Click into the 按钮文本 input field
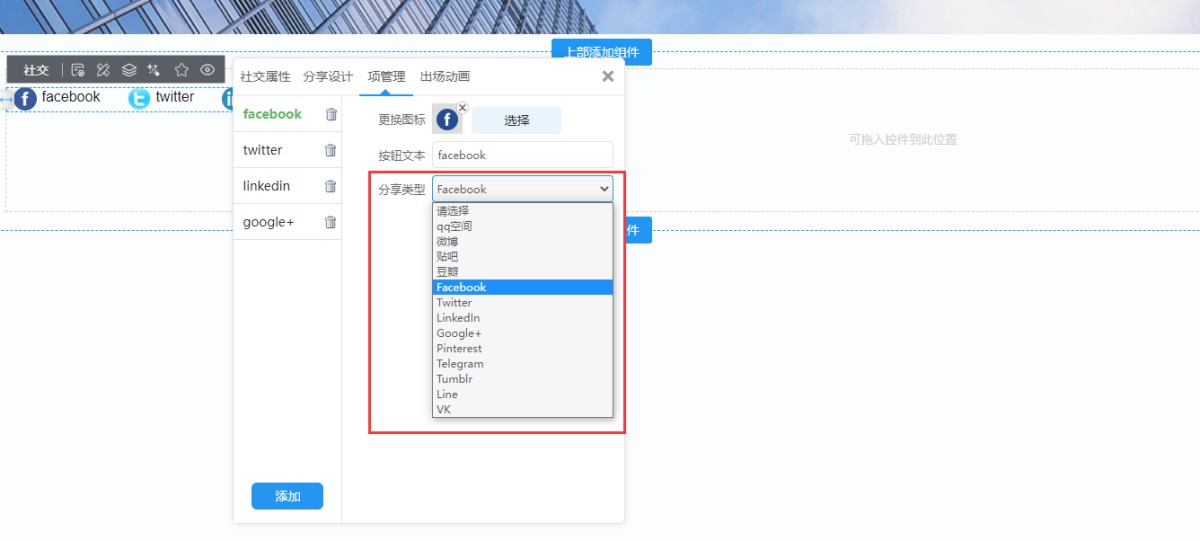The width and height of the screenshot is (1200, 541). coord(523,155)
